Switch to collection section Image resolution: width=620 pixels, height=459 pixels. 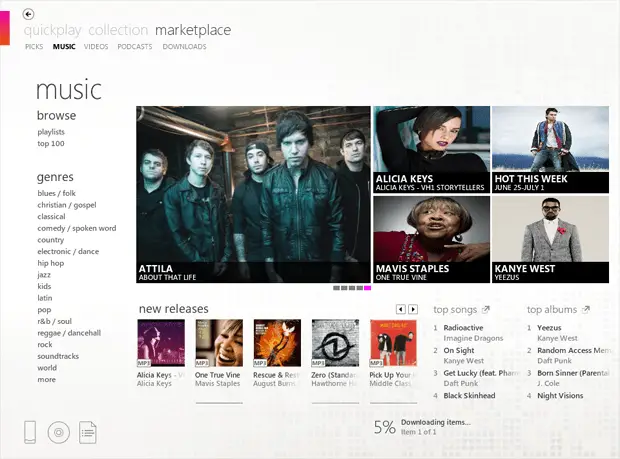[x=118, y=30]
